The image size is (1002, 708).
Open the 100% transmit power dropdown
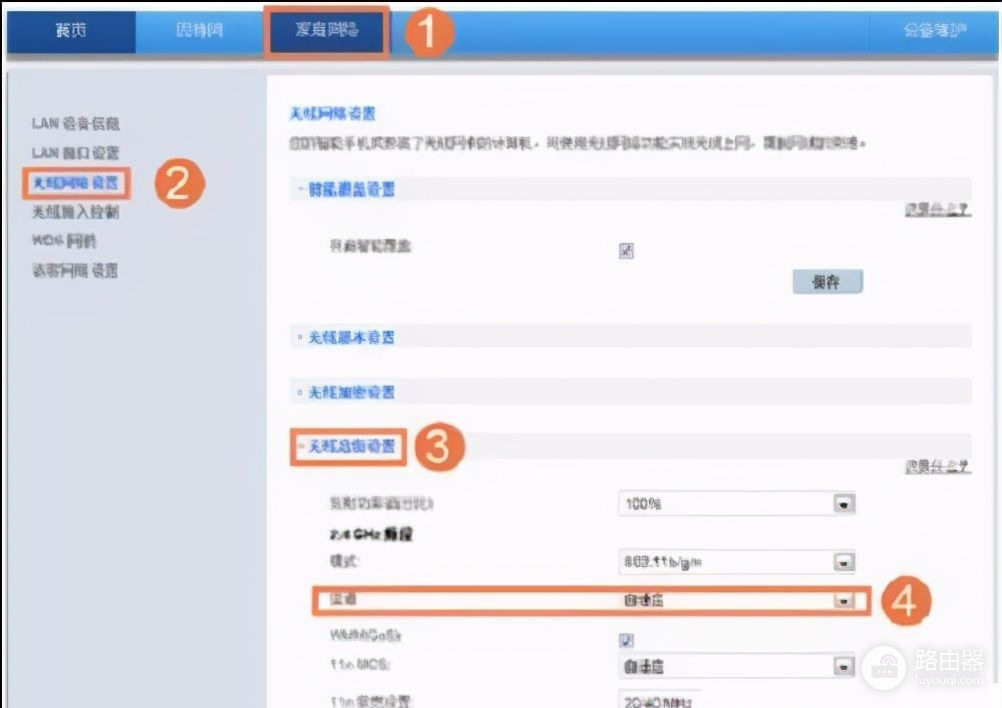(x=843, y=504)
